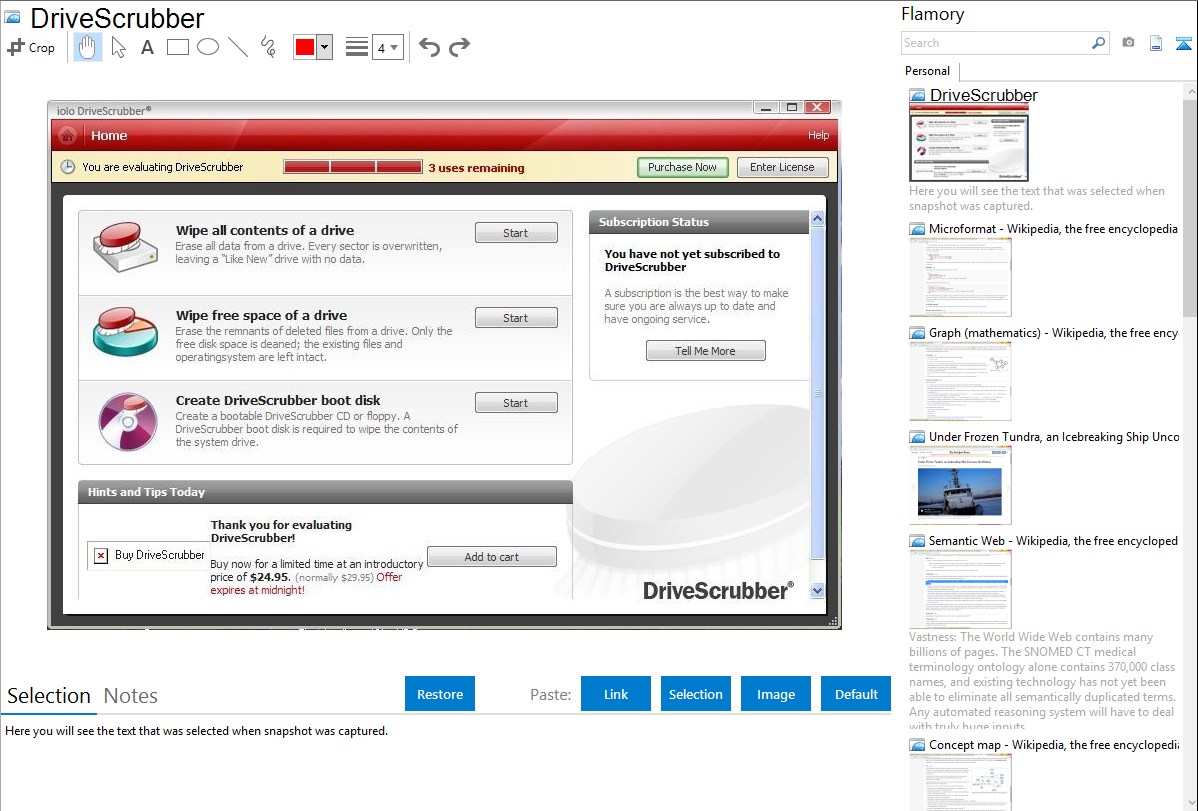Click the boot disk CD icon
The height and width of the screenshot is (811, 1198).
tap(128, 421)
